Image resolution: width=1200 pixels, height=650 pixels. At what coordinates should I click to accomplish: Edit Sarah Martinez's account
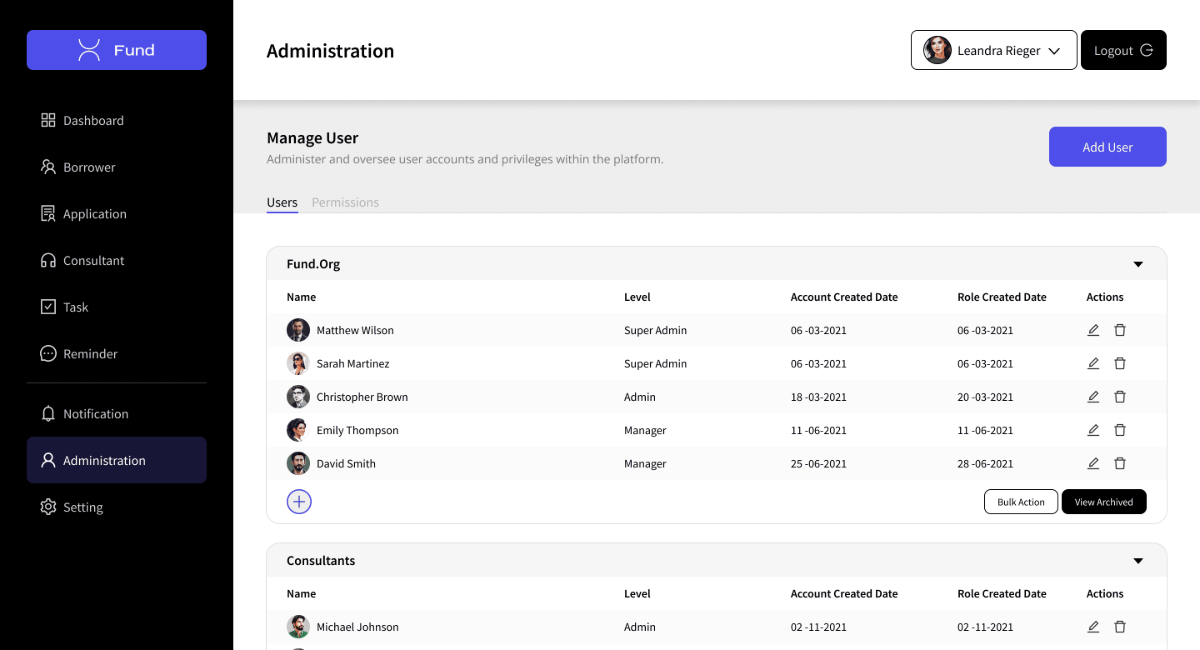pyautogui.click(x=1093, y=364)
